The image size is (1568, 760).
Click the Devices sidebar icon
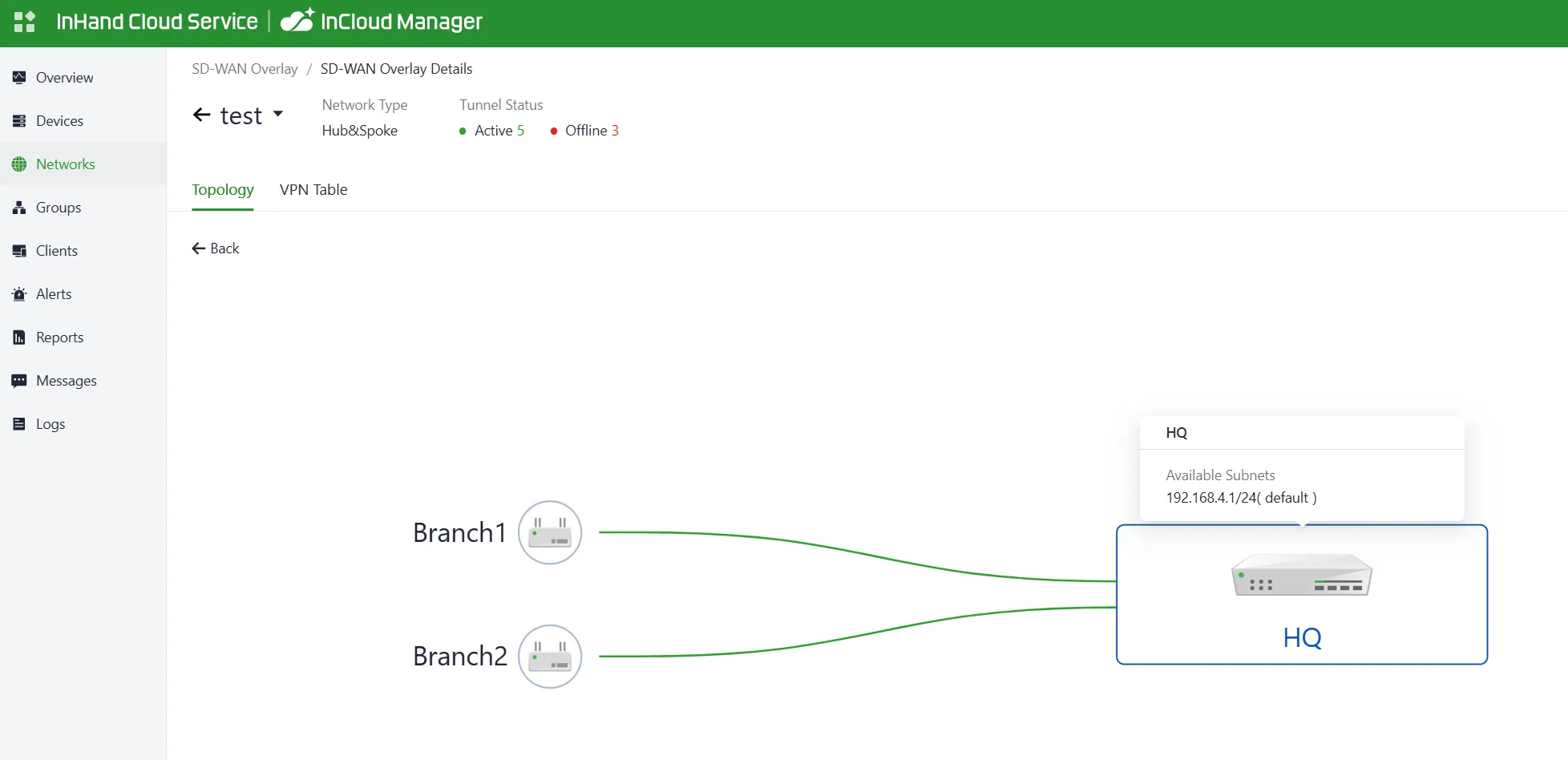pos(19,121)
